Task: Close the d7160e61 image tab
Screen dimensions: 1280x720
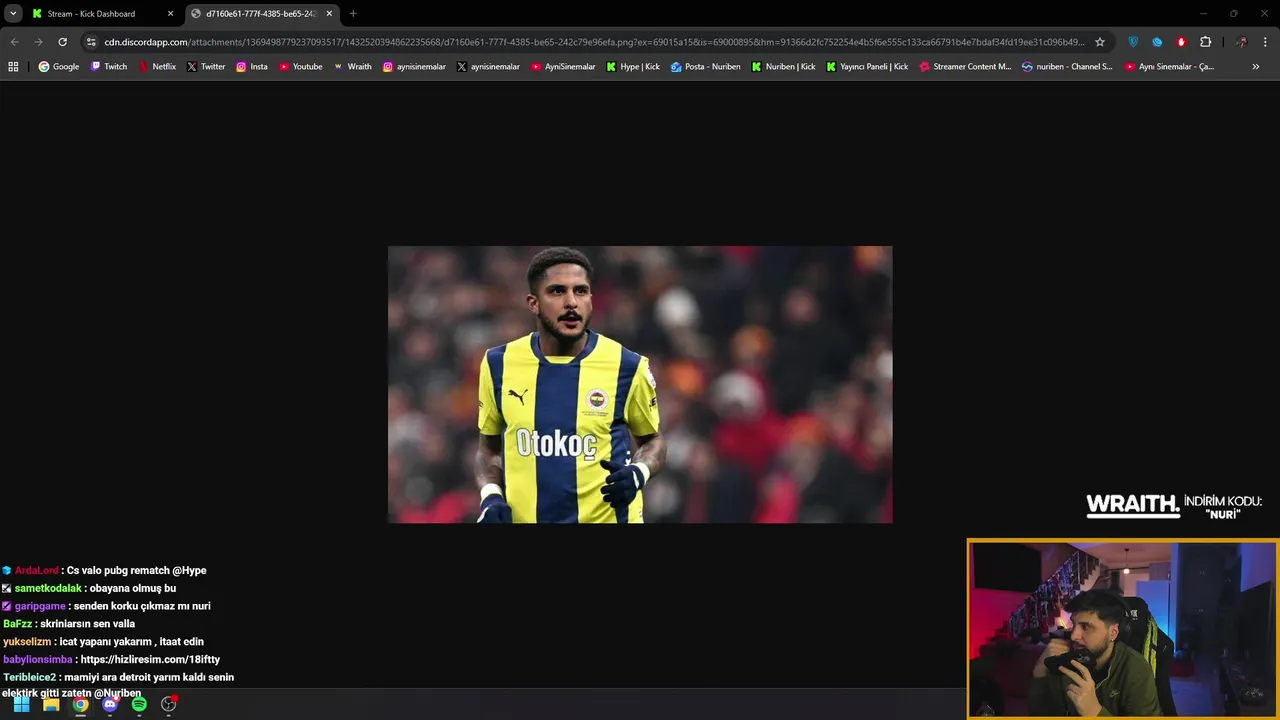Action: (329, 14)
